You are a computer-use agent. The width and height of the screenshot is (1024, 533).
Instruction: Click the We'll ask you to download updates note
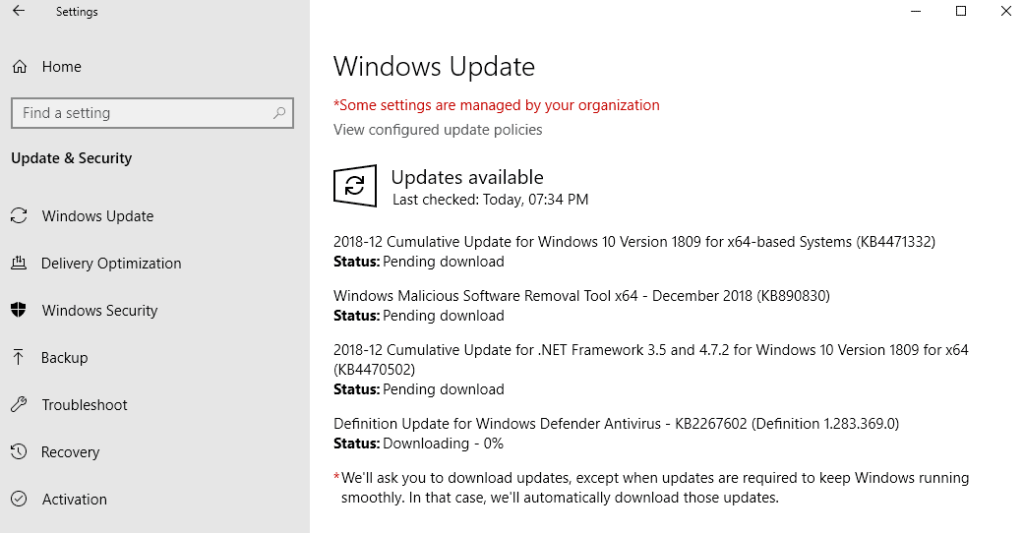click(651, 488)
